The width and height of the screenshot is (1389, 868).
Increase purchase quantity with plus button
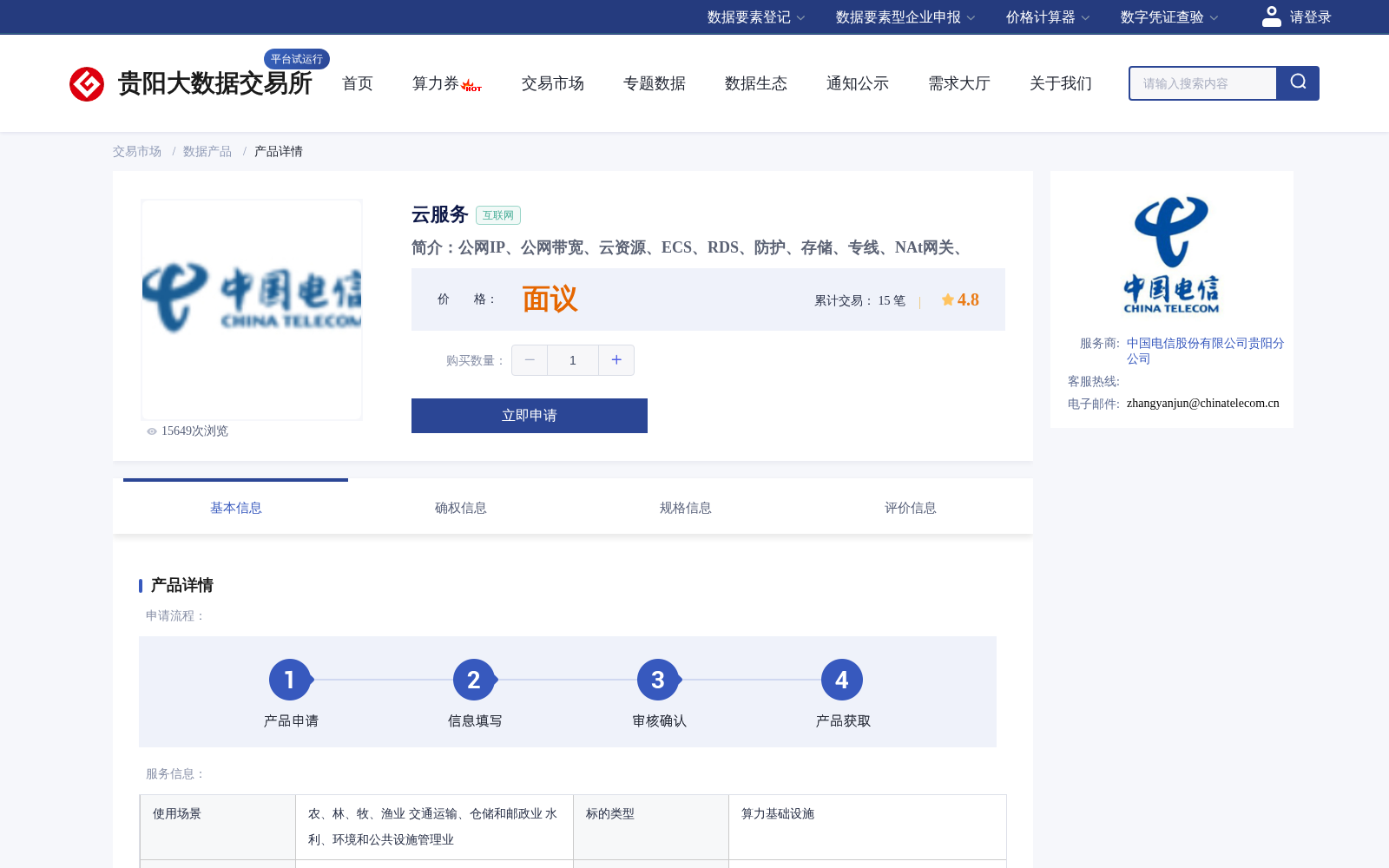tap(616, 360)
